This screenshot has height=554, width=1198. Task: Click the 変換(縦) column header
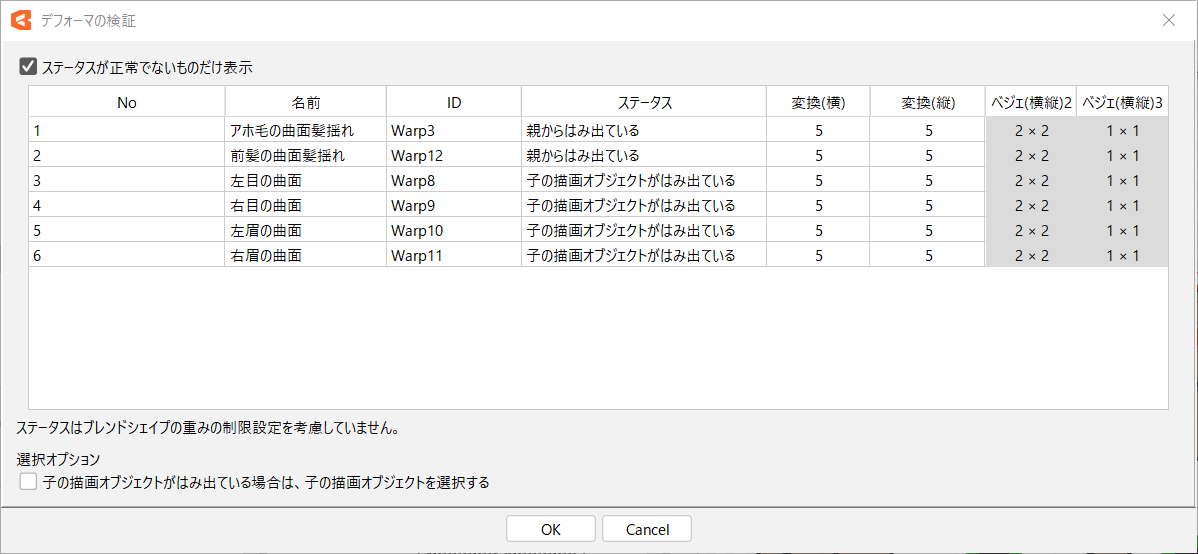click(x=927, y=102)
